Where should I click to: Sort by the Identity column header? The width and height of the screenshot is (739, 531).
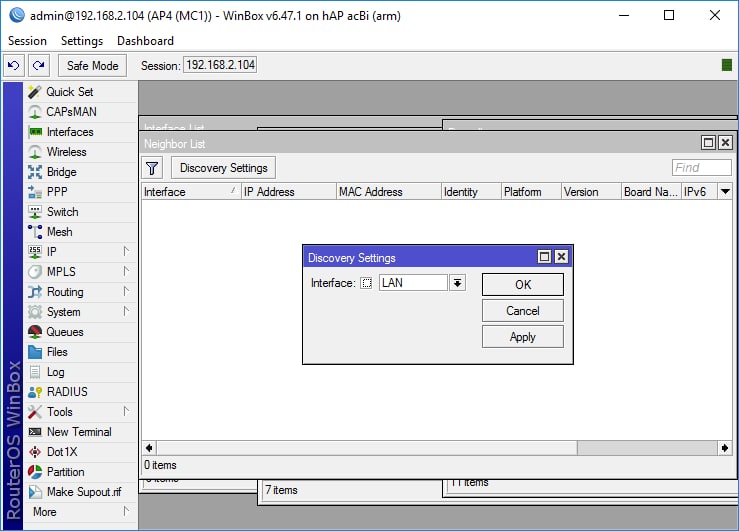pyautogui.click(x=471, y=192)
